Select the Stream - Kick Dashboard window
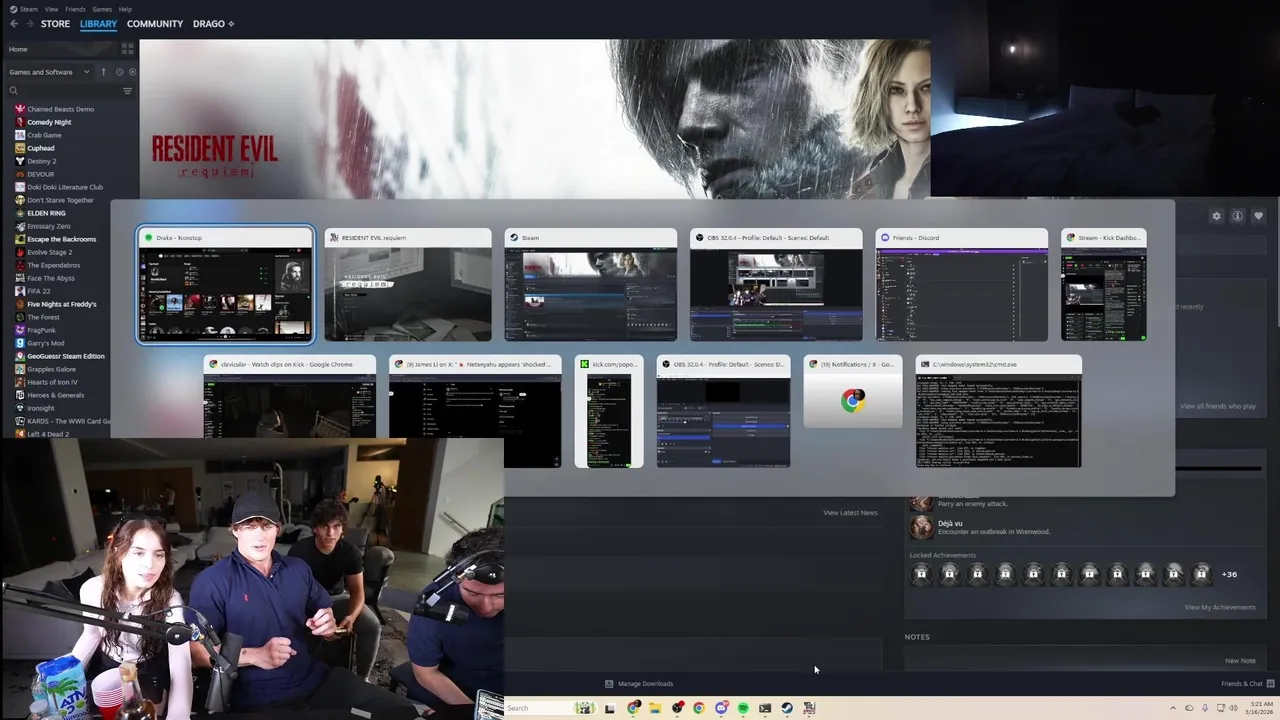Screen dimensions: 1280x720 1104,285
